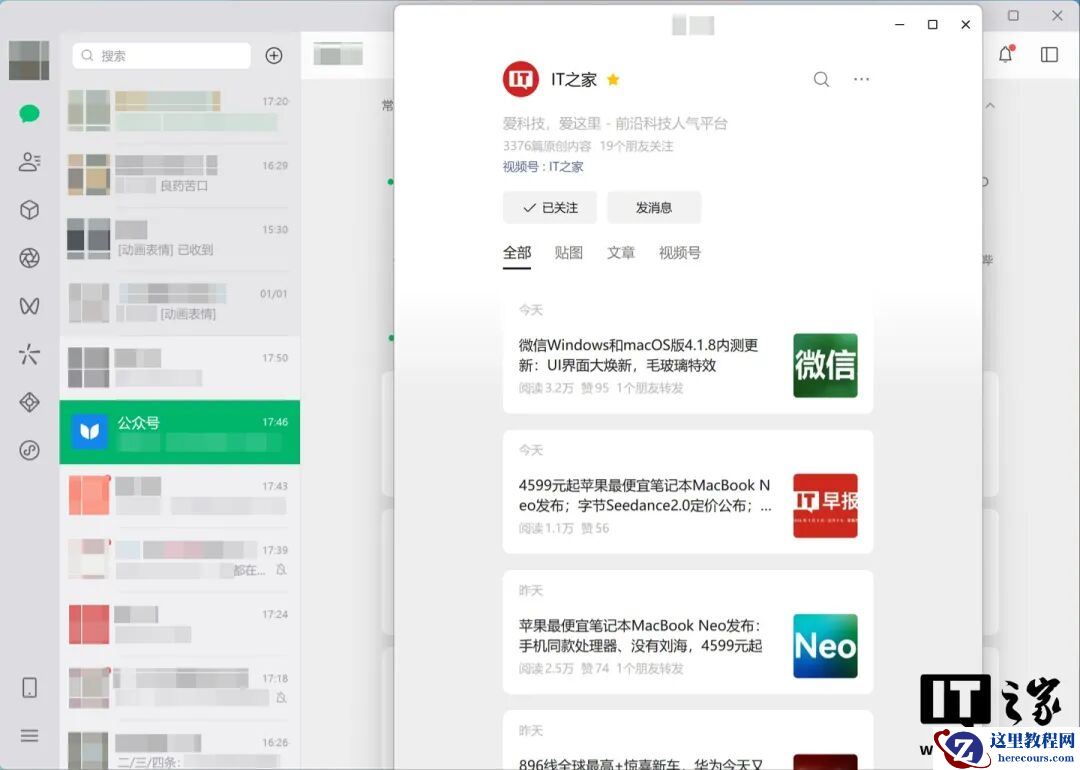Image resolution: width=1080 pixels, height=770 pixels.
Task: Close the main WeChat window behind
Action: point(1057,15)
